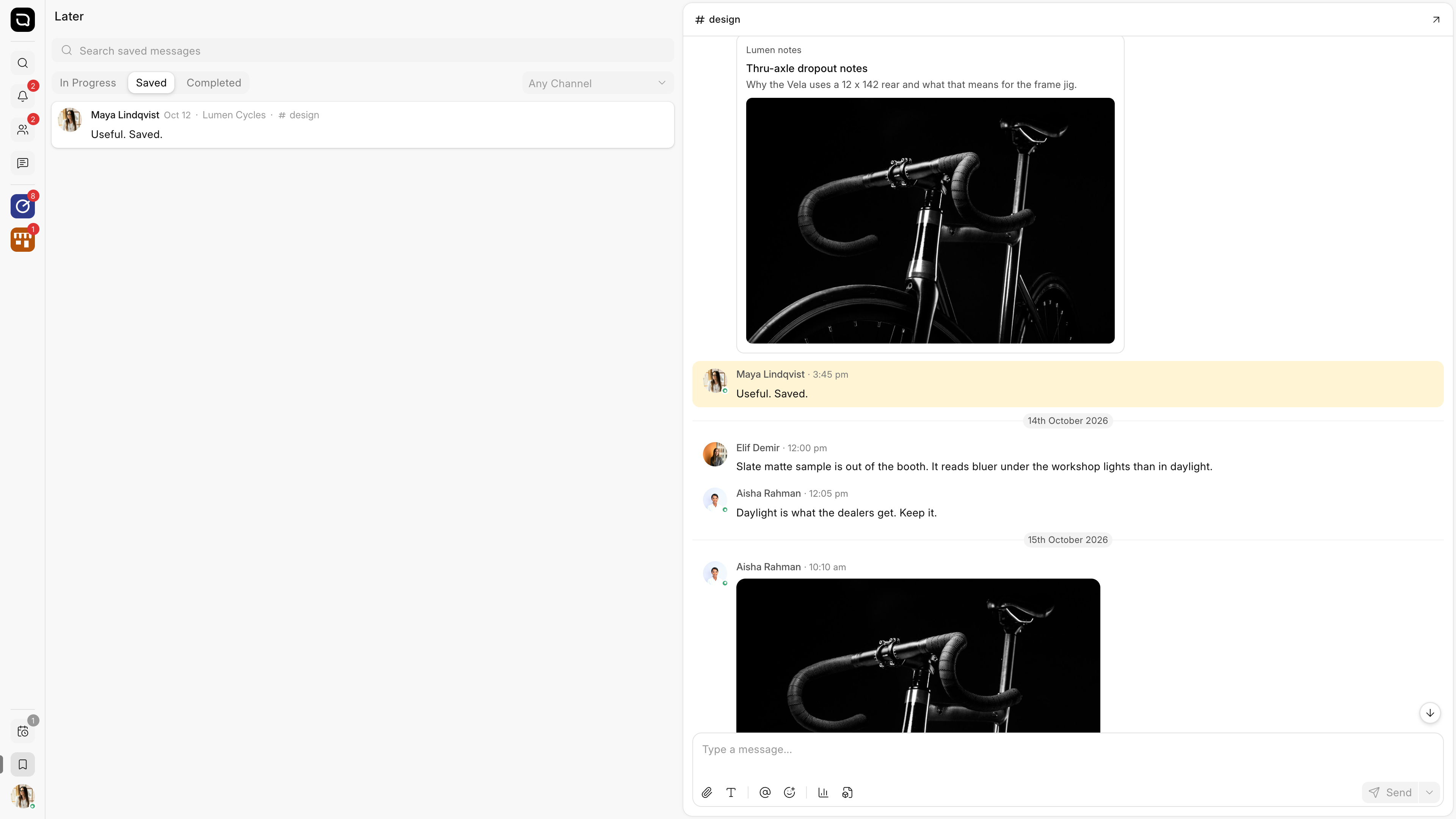Viewport: 1456px width, 819px height.
Task: Open the design channel link in saved card
Action: 298,115
